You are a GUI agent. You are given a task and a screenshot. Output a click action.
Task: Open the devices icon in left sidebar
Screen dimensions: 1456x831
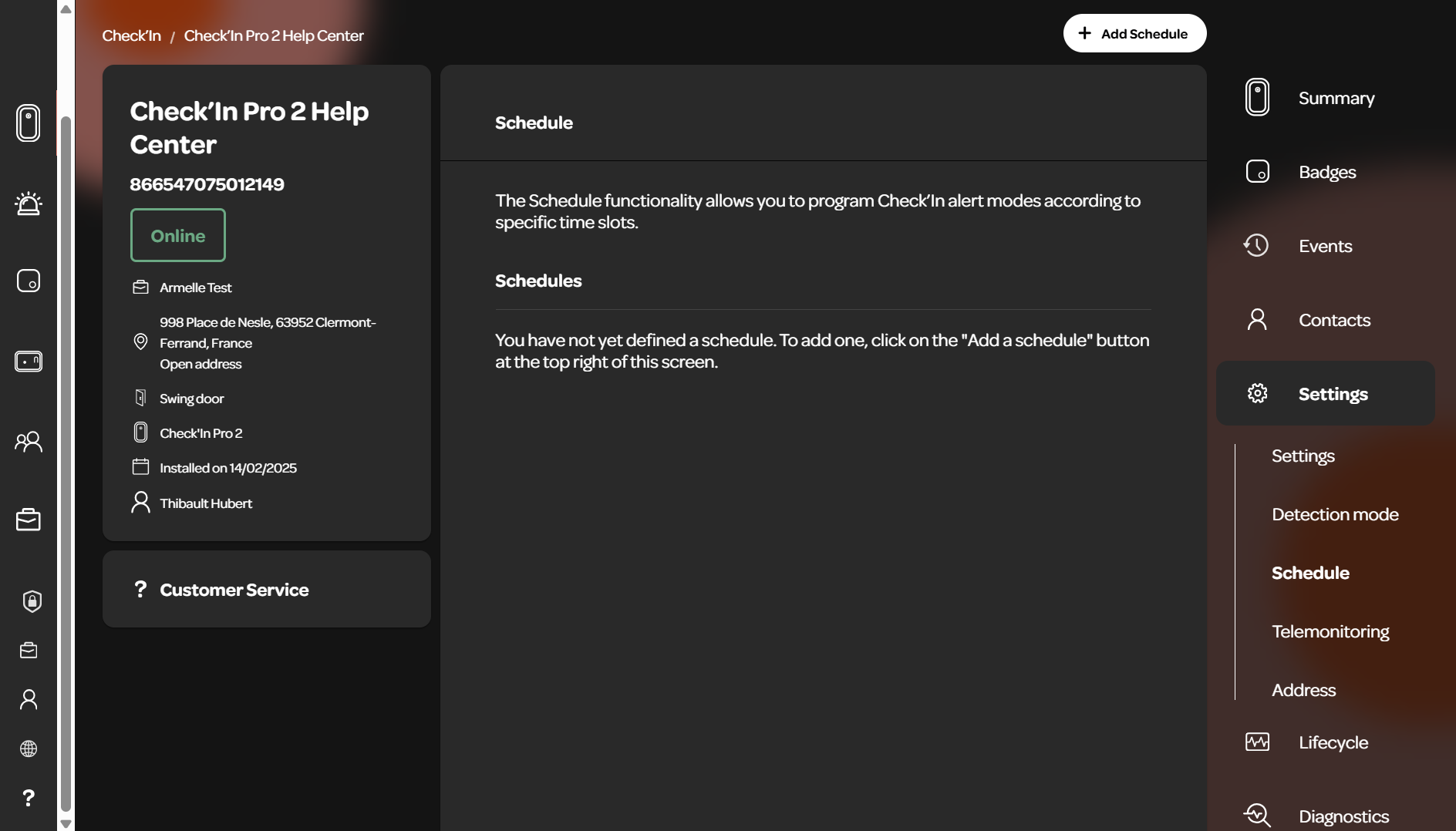point(29,123)
